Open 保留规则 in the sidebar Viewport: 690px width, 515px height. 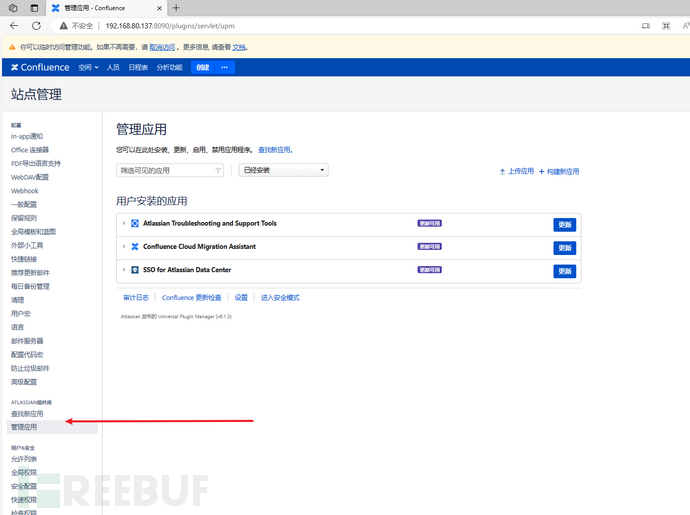pyautogui.click(x=24, y=218)
